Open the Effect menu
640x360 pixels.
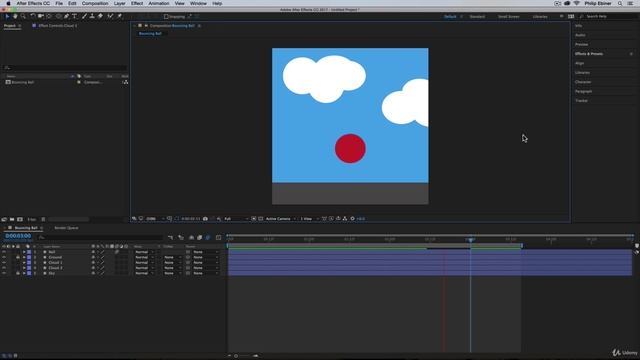(x=137, y=3)
